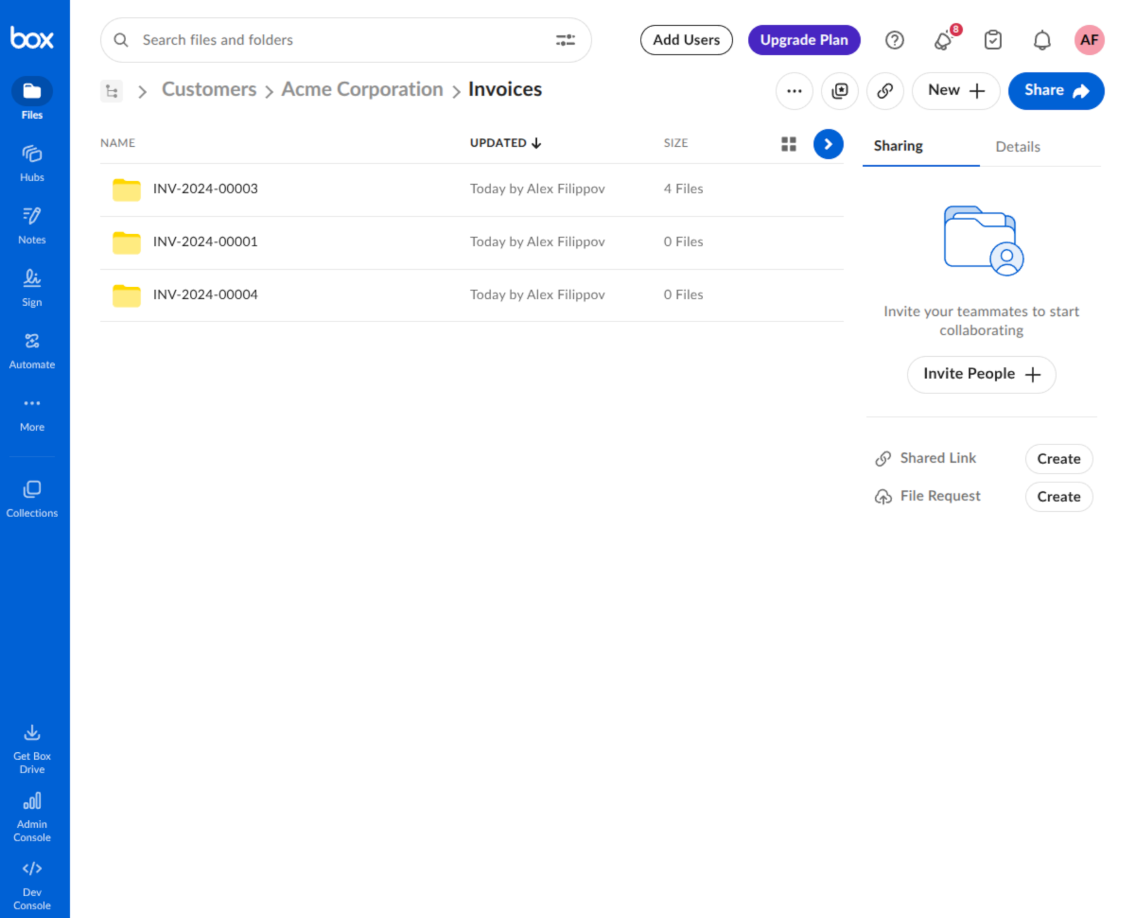Open the tasks clipboard icon

click(993, 40)
